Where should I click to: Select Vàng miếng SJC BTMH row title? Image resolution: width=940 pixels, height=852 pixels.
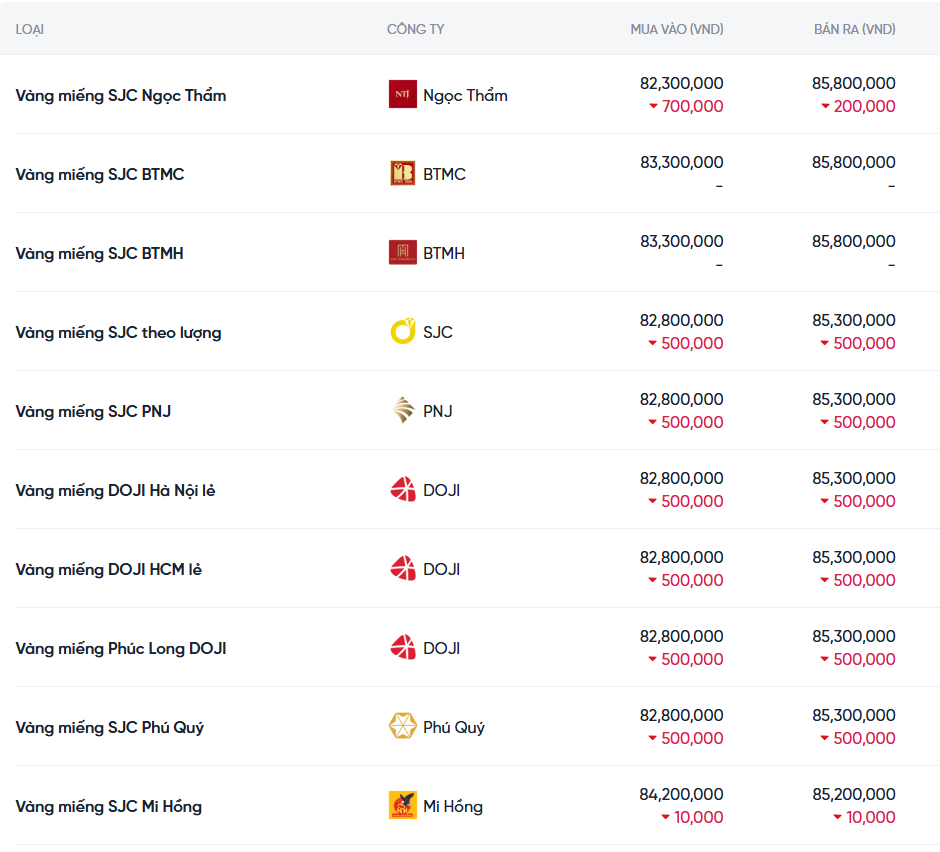pos(100,254)
